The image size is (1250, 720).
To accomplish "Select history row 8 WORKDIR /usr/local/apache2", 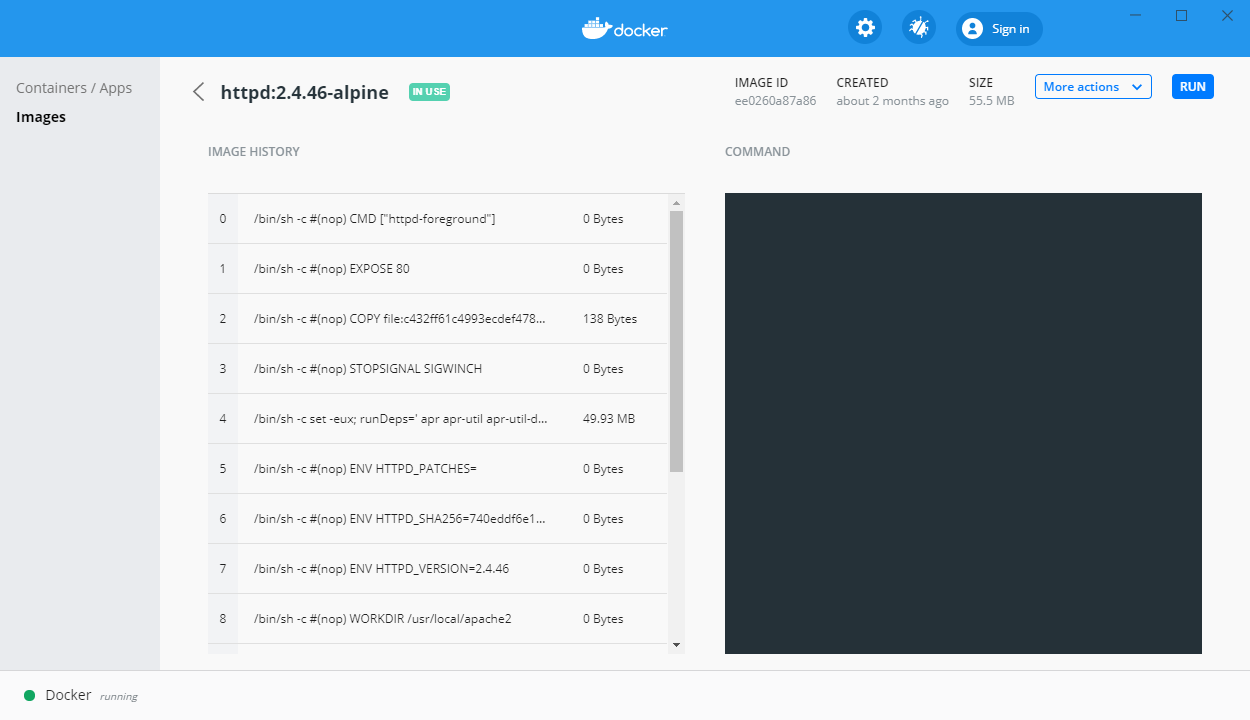I will [437, 619].
